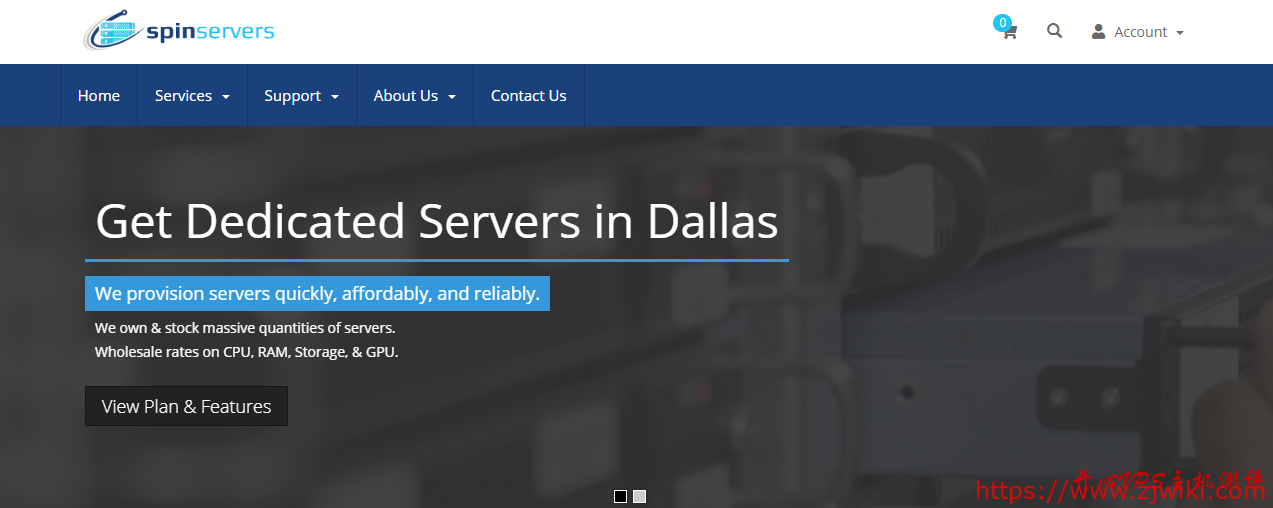Click the caret next to Services
The height and width of the screenshot is (508, 1273).
coord(226,97)
